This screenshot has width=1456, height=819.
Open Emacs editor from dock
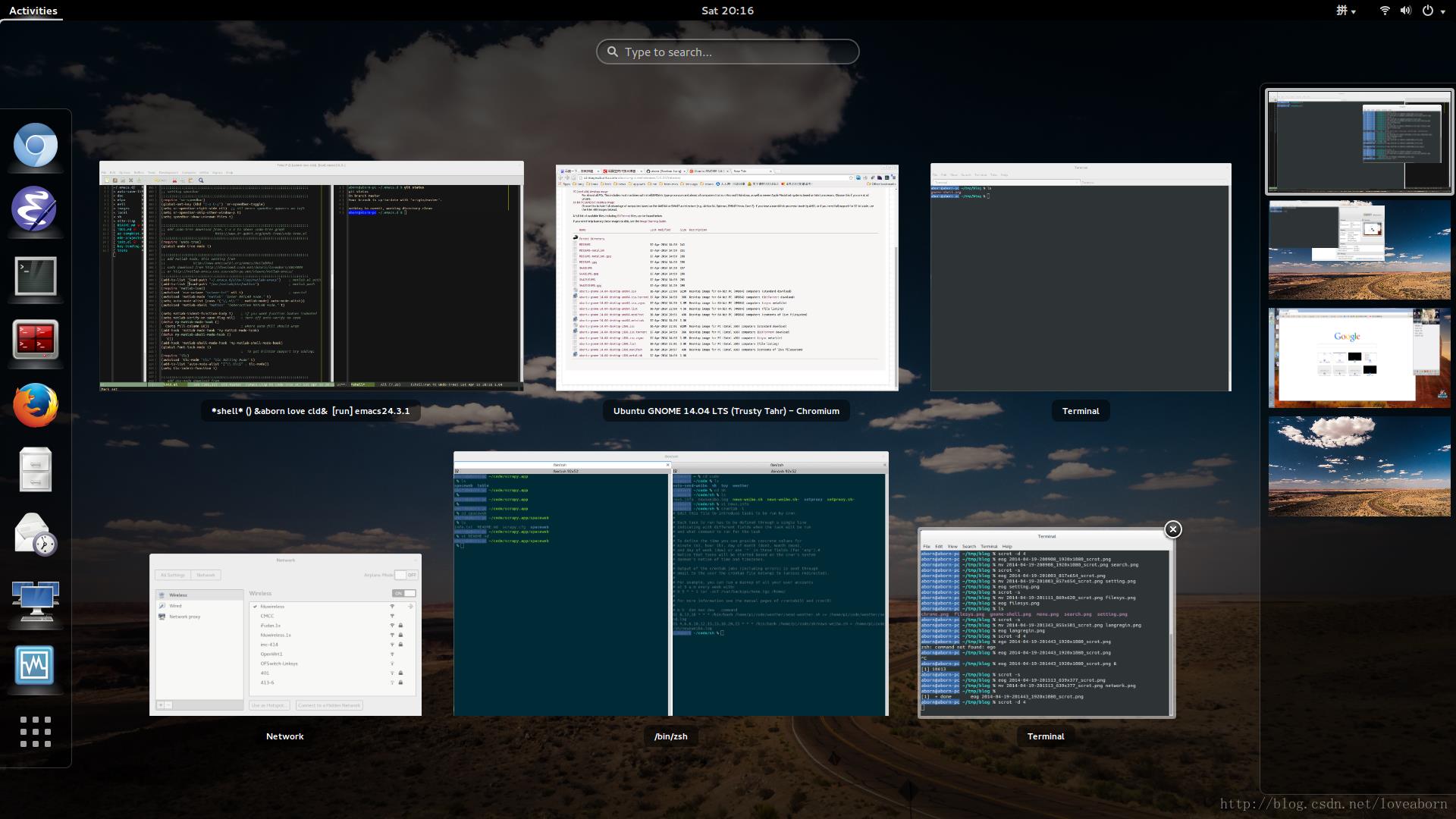click(x=33, y=210)
